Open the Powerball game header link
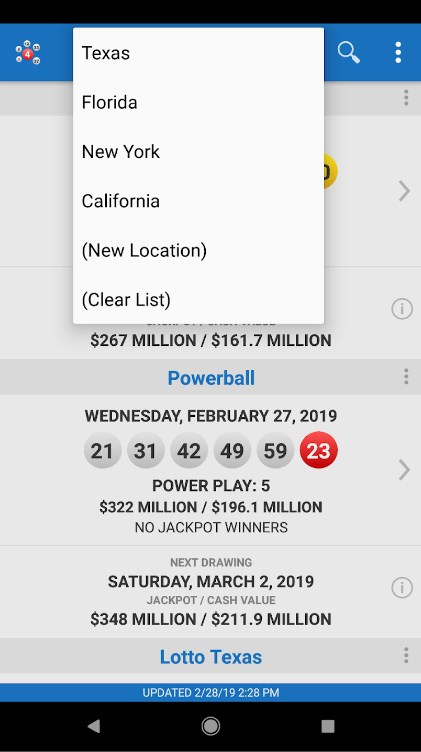 [x=211, y=378]
